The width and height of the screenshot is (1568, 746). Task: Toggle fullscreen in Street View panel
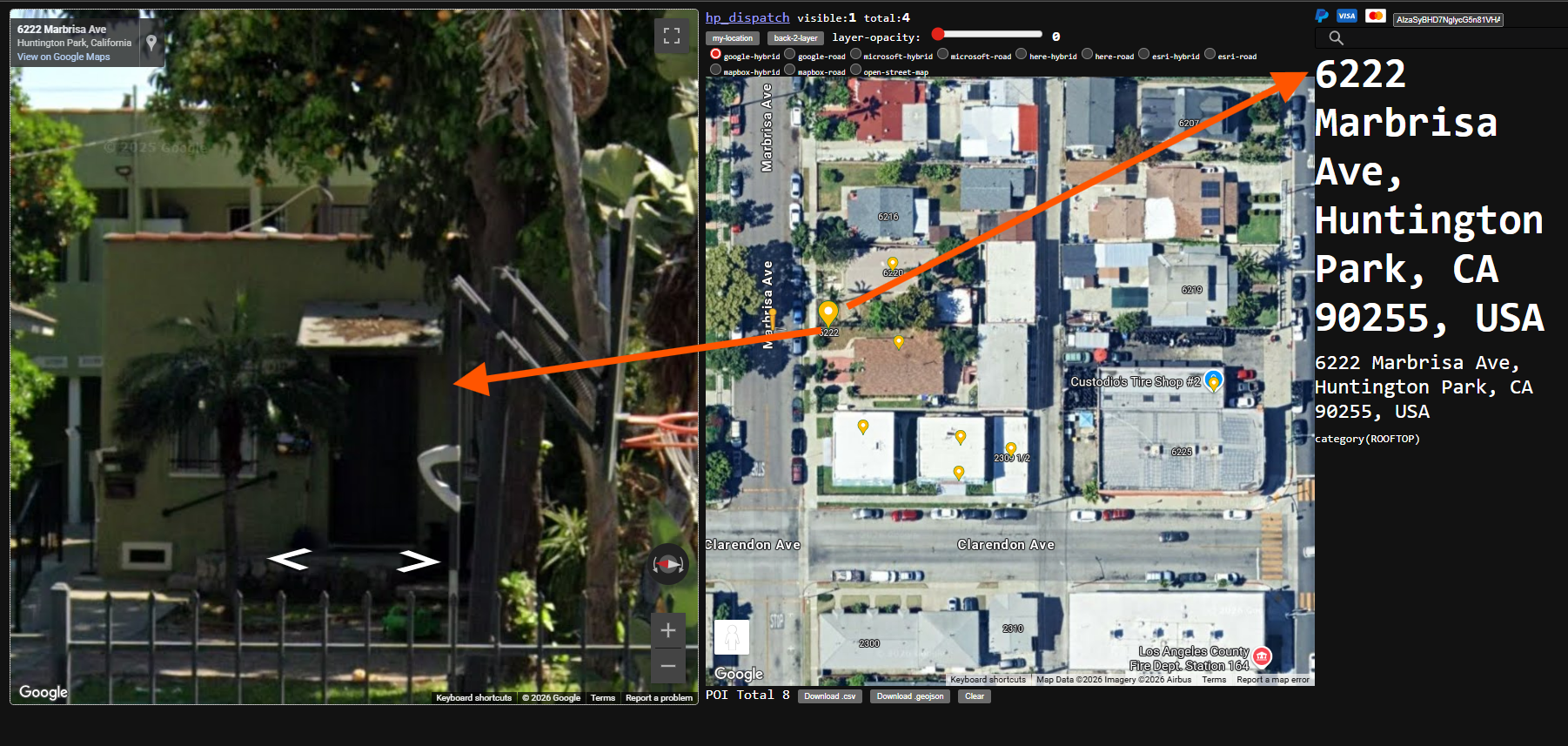pyautogui.click(x=671, y=36)
